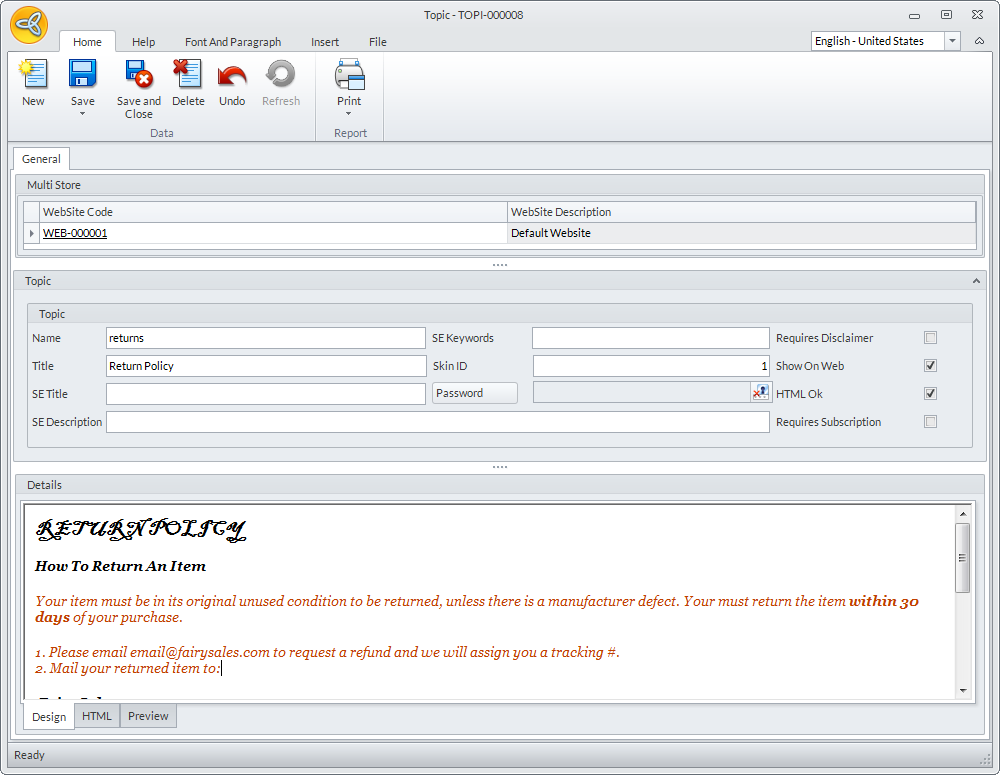1000x775 pixels.
Task: Switch to the HTML editor tab
Action: (x=97, y=716)
